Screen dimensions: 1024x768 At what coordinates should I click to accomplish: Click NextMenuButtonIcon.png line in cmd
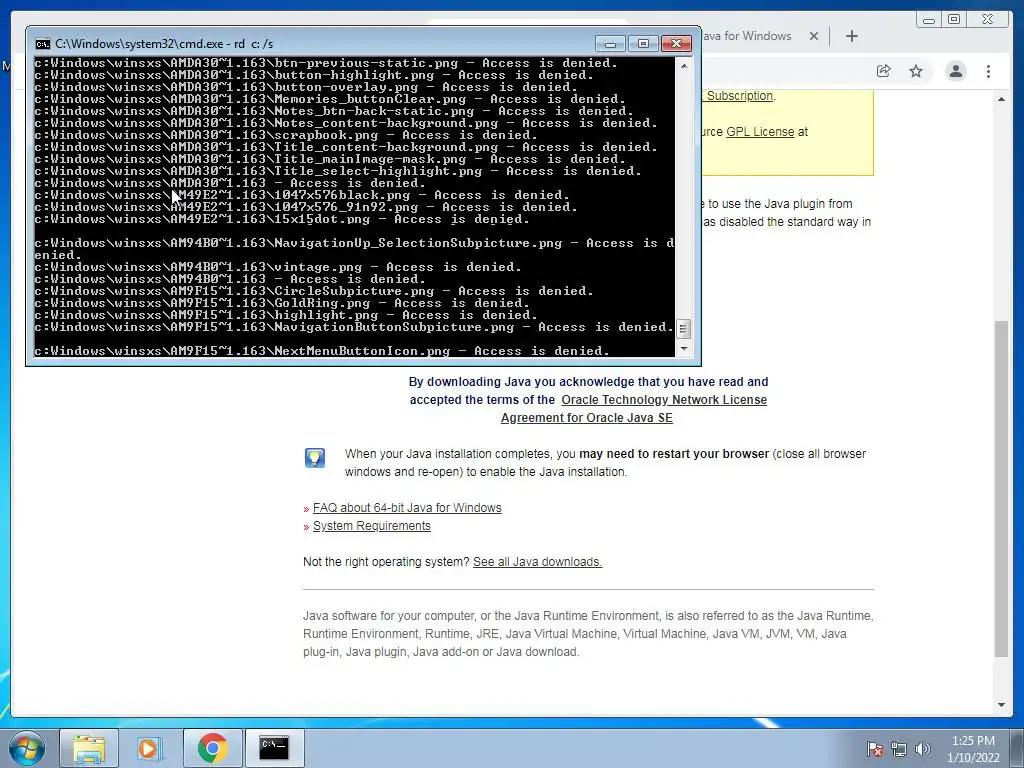322,351
